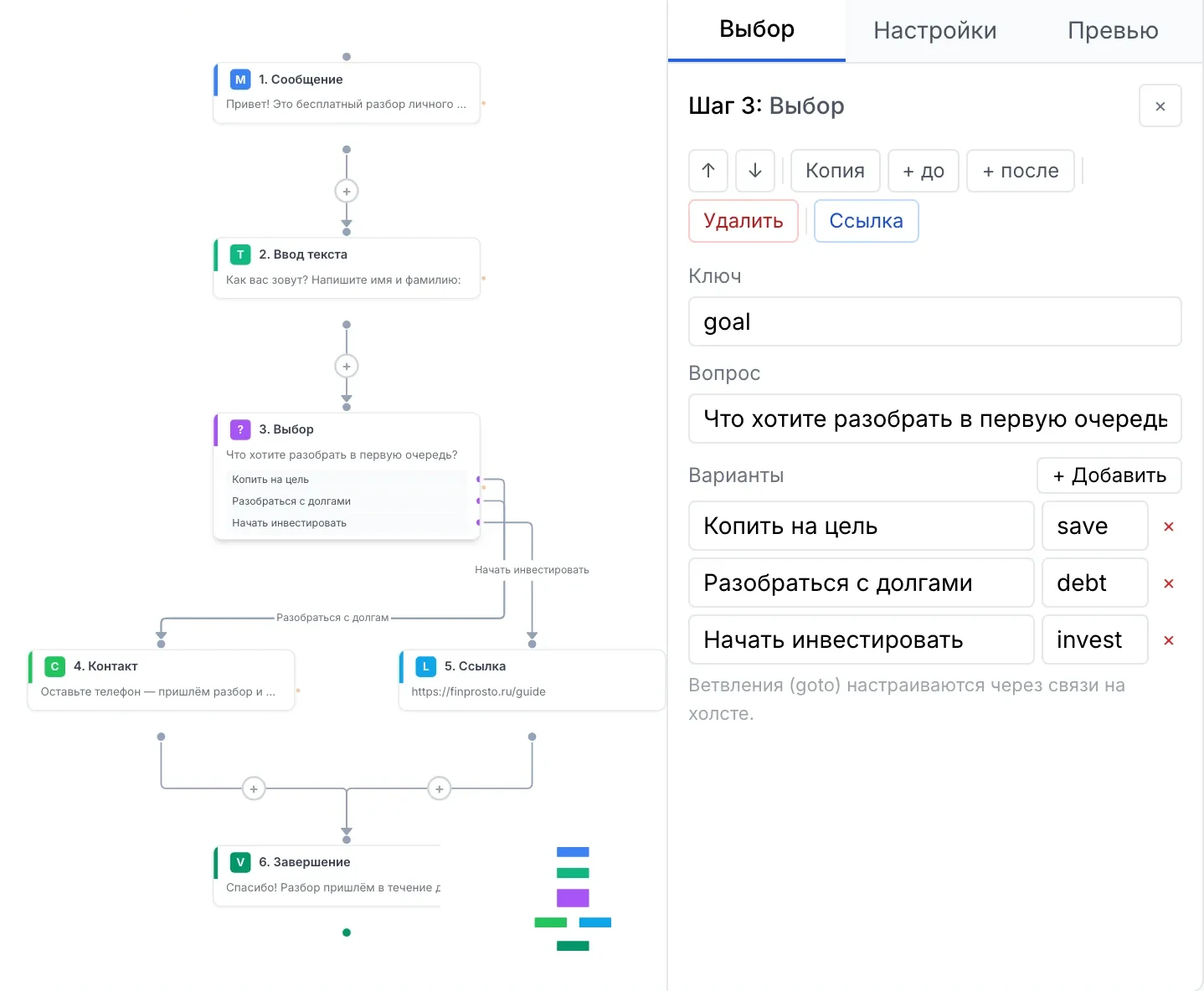The width and height of the screenshot is (1204, 991).
Task: Click the Копия button
Action: pyautogui.click(x=835, y=171)
